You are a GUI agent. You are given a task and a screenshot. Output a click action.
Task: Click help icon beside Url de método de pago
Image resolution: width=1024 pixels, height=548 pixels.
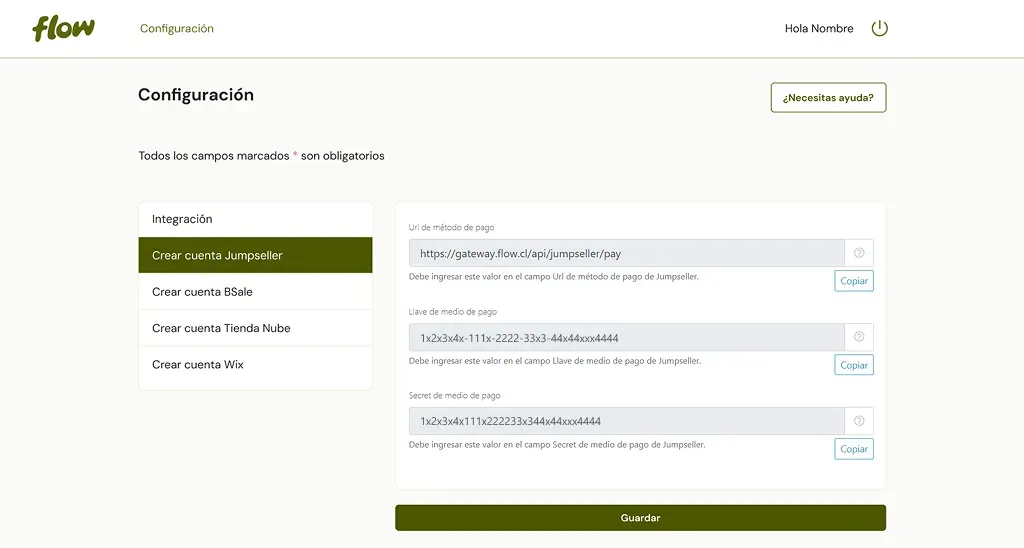click(x=859, y=253)
